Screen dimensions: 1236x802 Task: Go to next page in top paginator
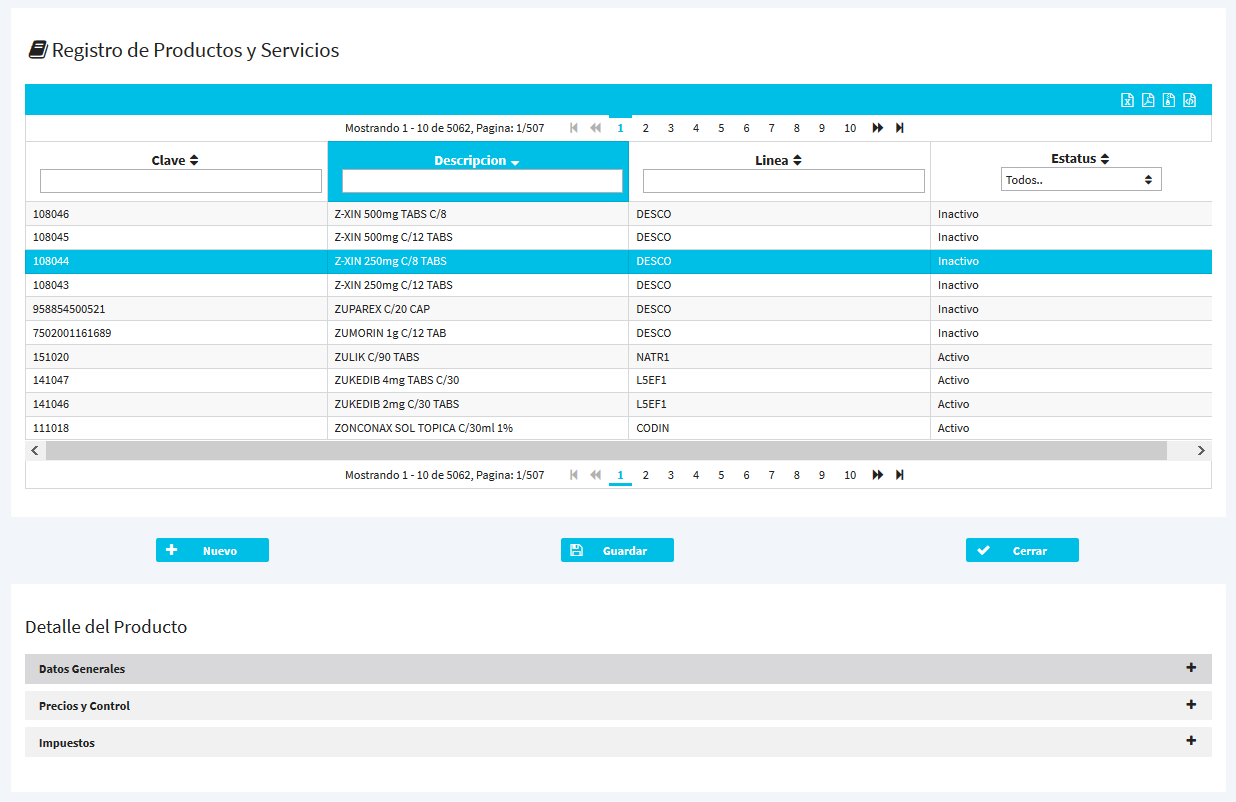(877, 128)
